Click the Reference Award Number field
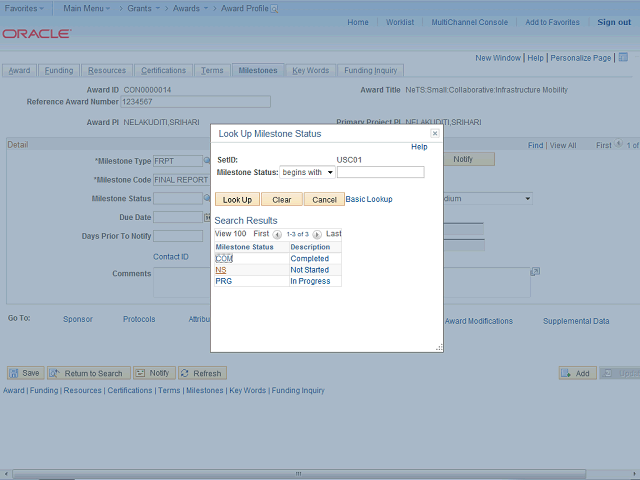Screen dimensions: 640x480 (x=196, y=102)
